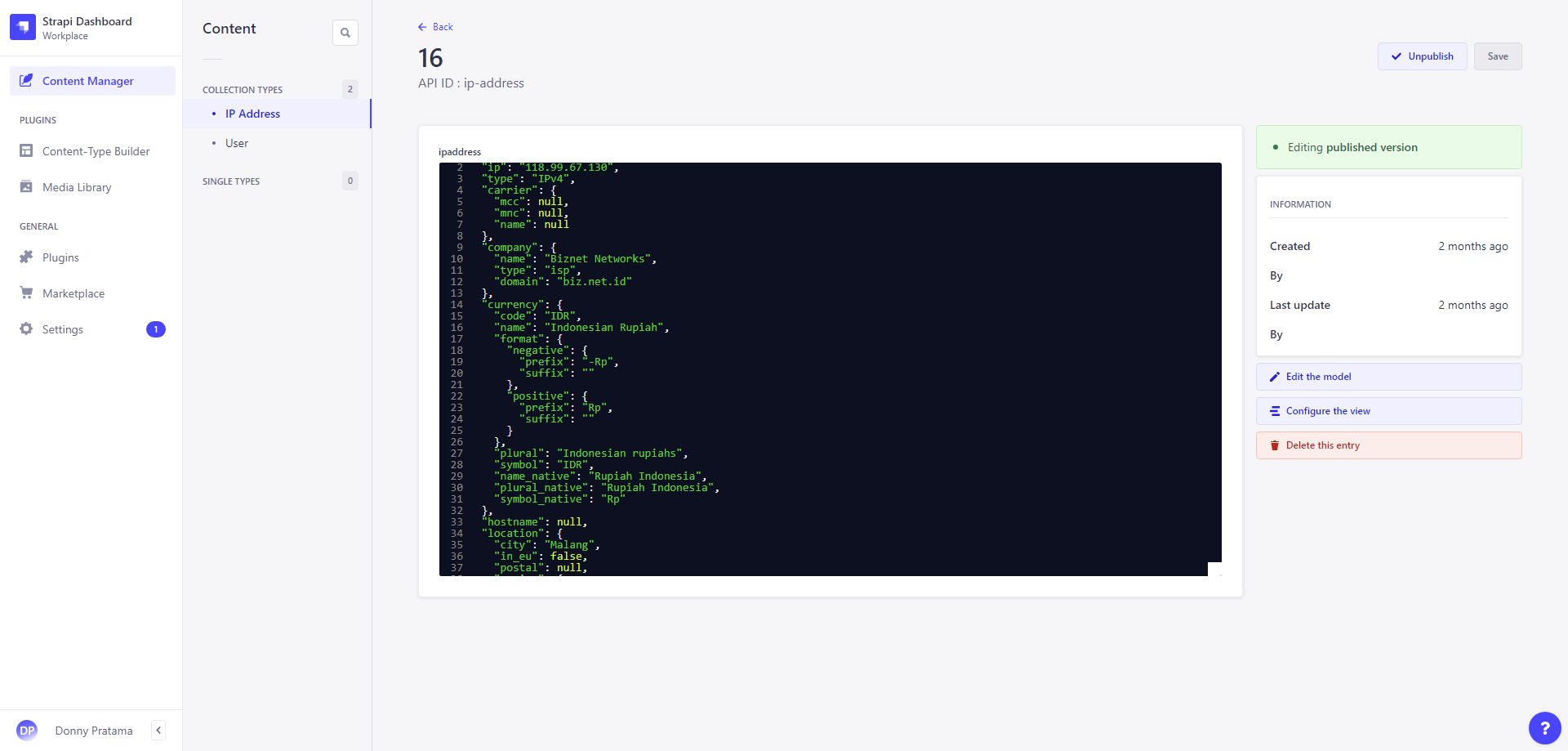1568x751 pixels.
Task: Click Edit the model link
Action: pos(1318,377)
